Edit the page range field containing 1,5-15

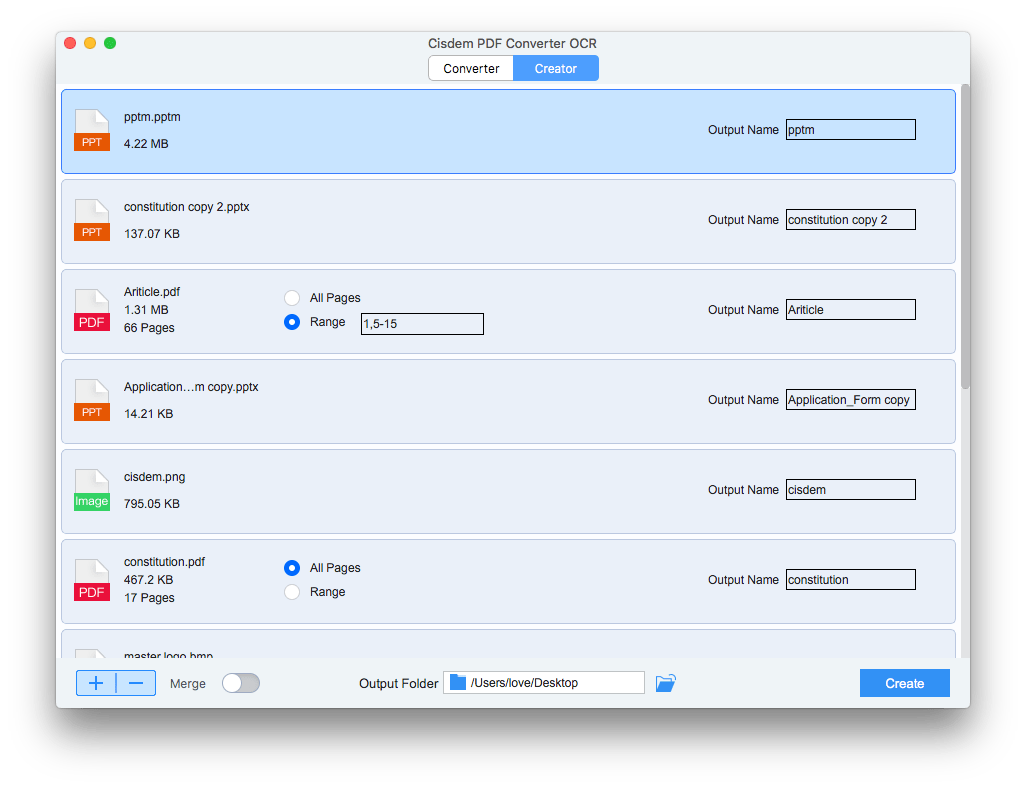pyautogui.click(x=422, y=324)
